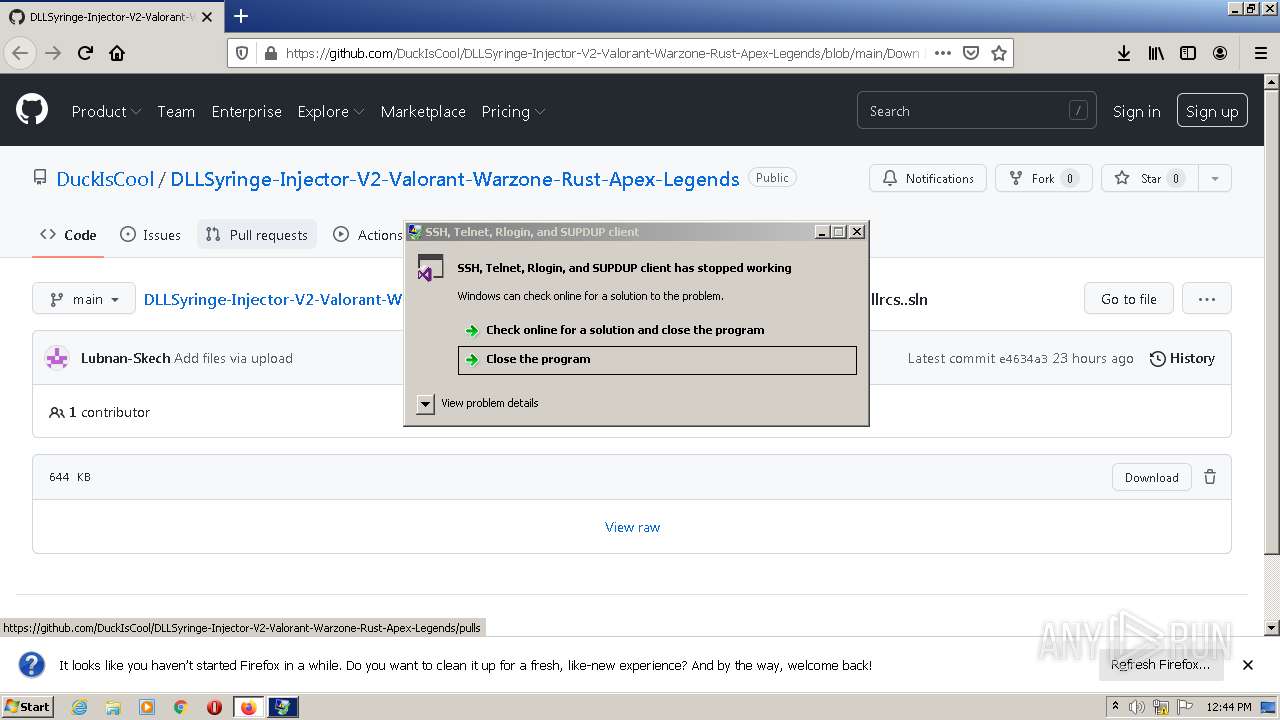Switch to the Actions tab
Viewport: 1280px width, 720px height.
point(366,235)
